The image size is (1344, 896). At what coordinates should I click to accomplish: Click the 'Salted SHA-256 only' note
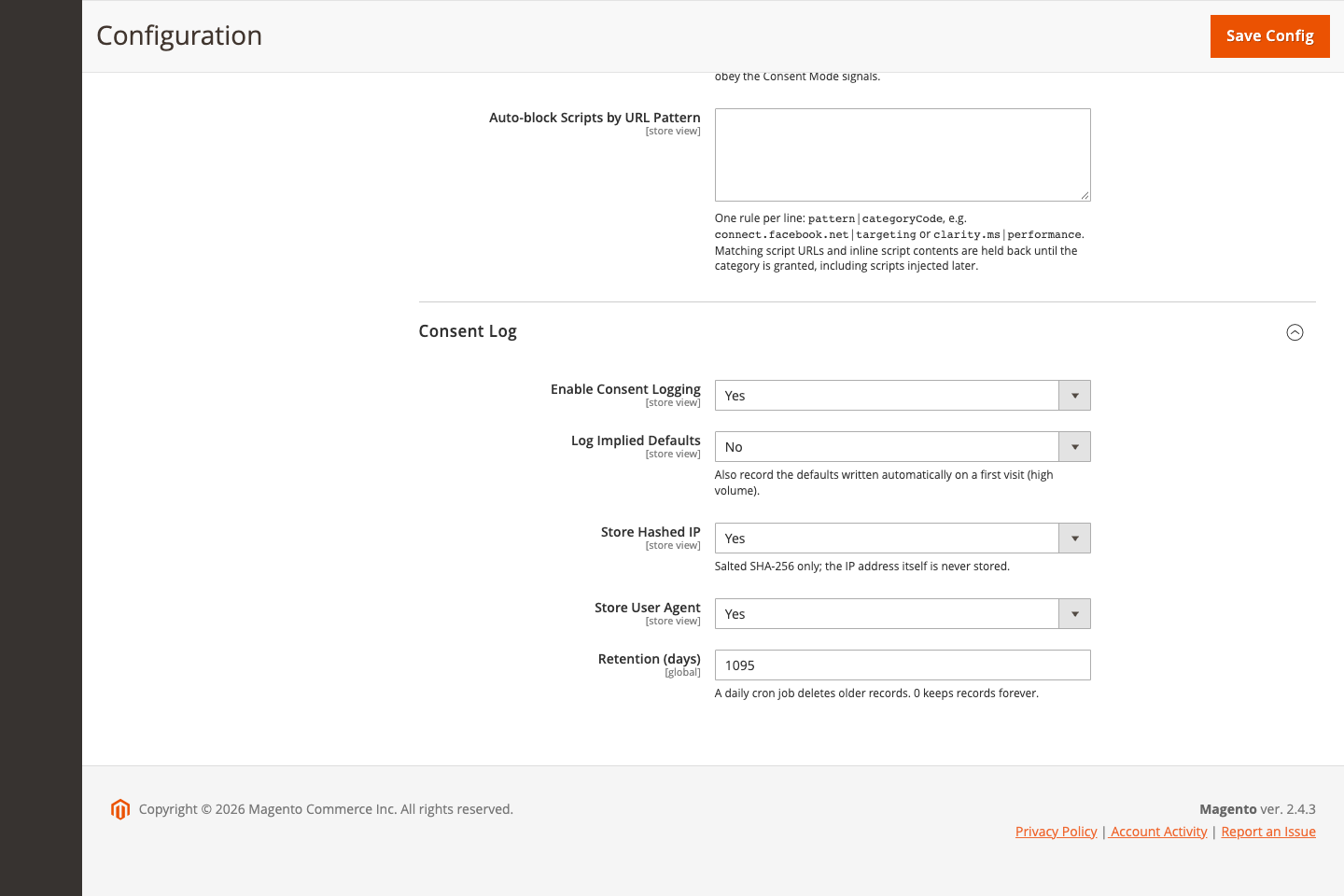(x=862, y=567)
